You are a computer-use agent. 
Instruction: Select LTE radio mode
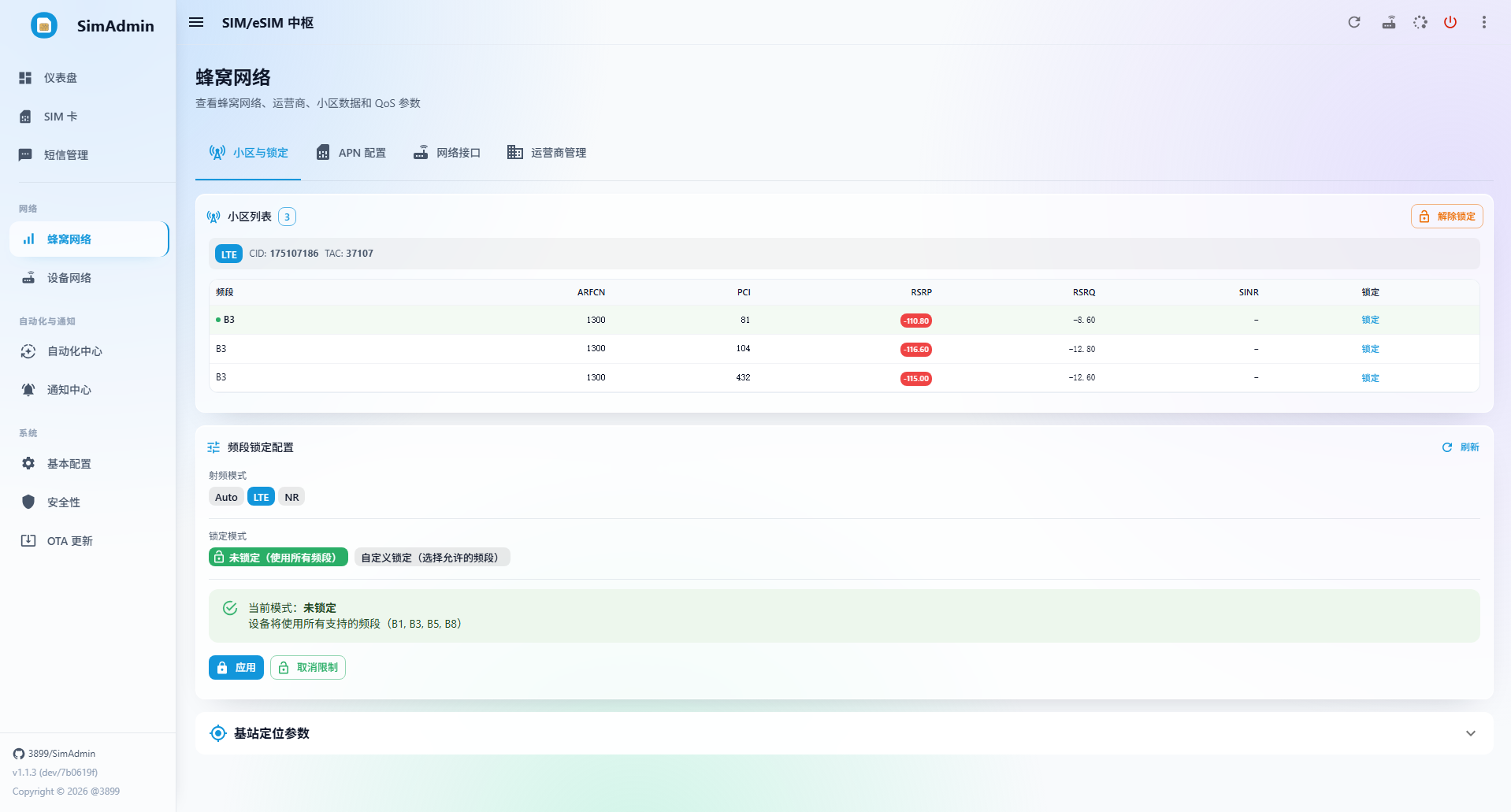261,497
